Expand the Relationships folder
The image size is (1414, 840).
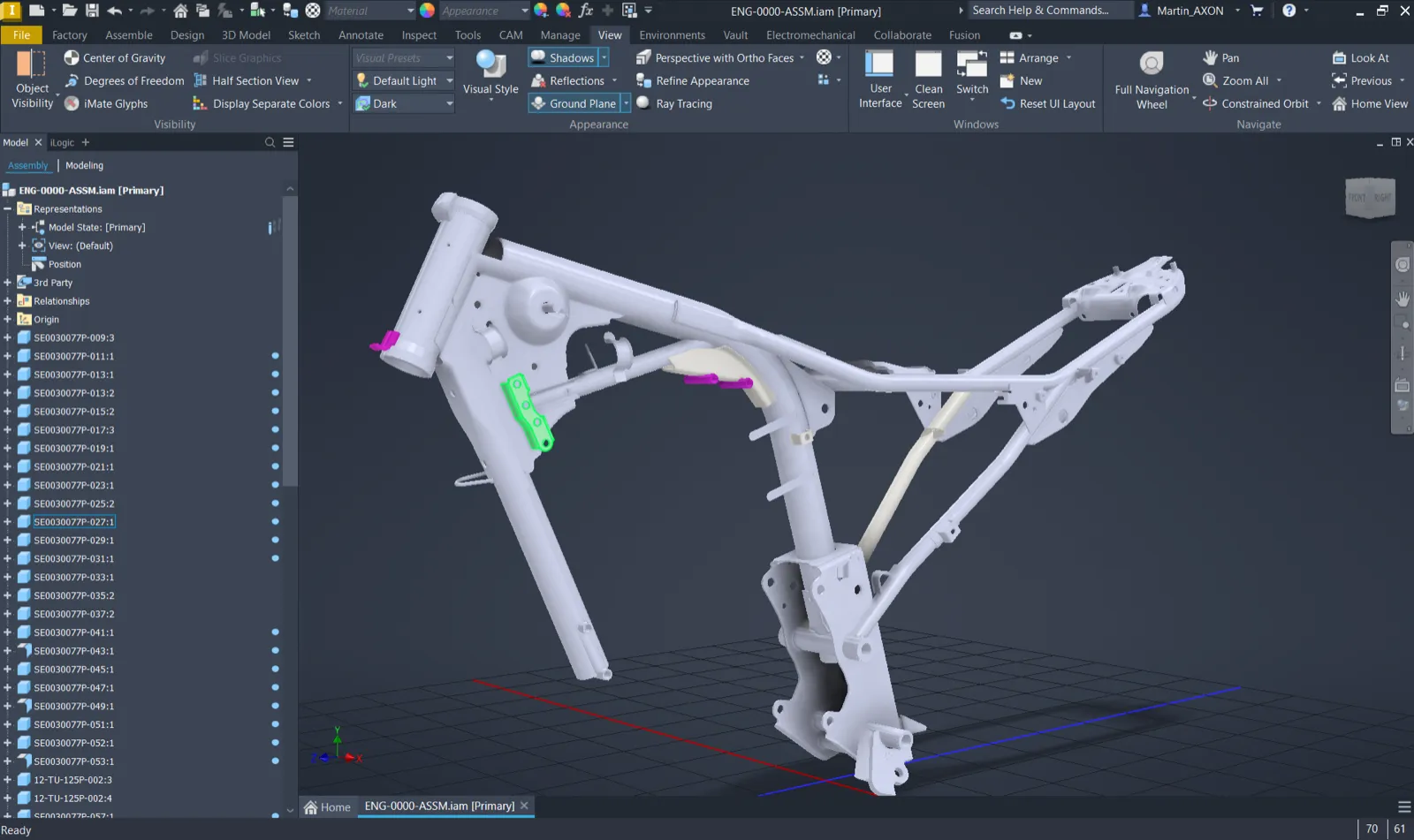click(7, 301)
